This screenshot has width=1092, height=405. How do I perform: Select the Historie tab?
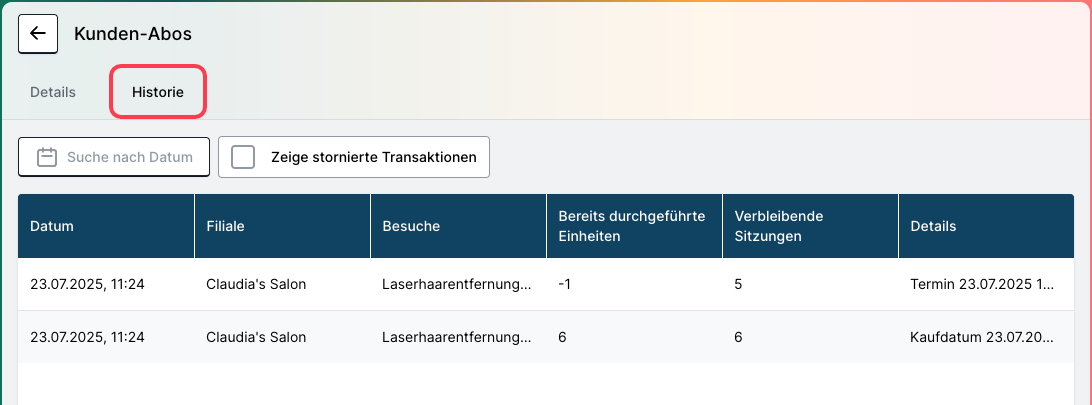158,92
